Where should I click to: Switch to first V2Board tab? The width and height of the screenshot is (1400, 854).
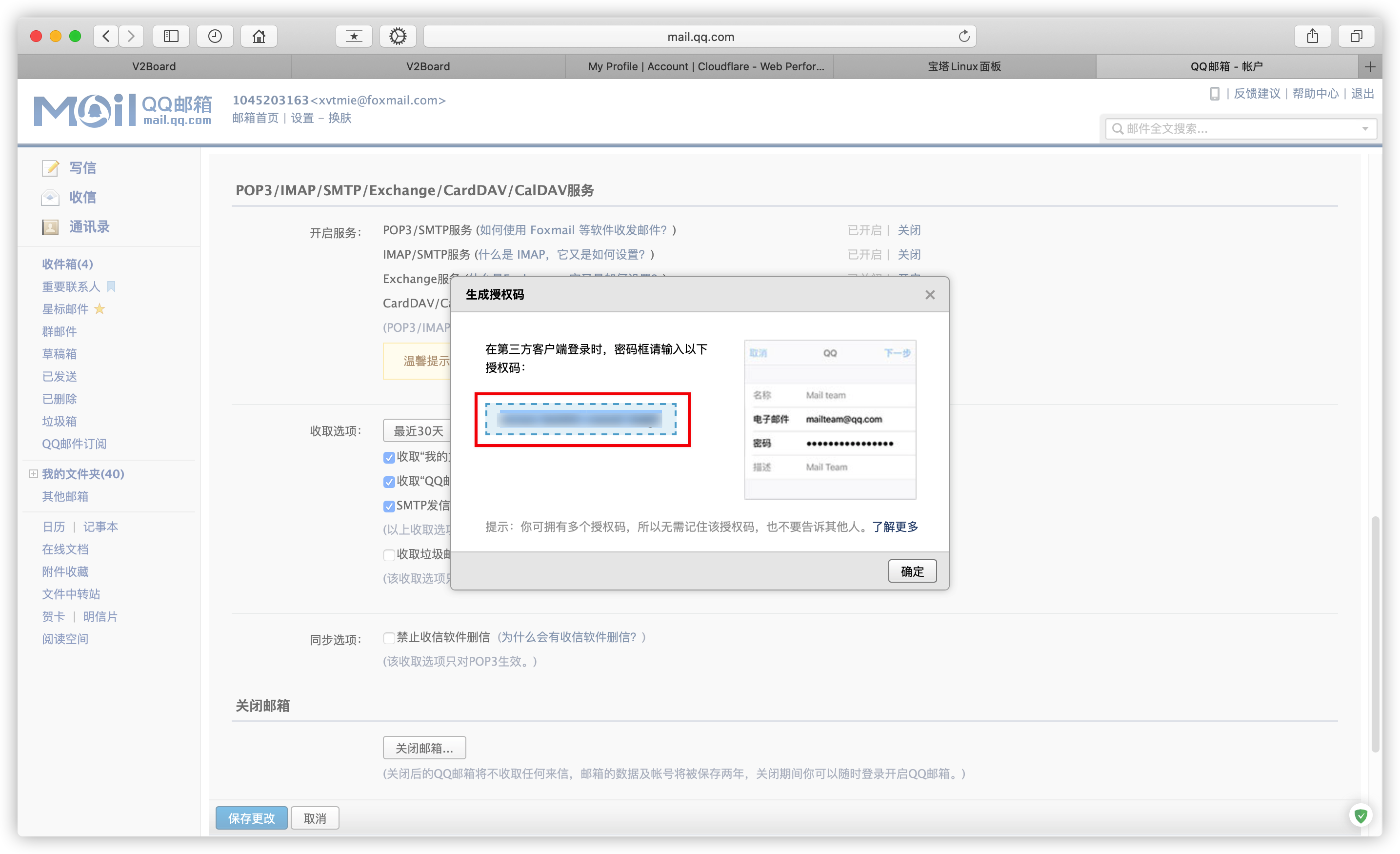[x=154, y=66]
